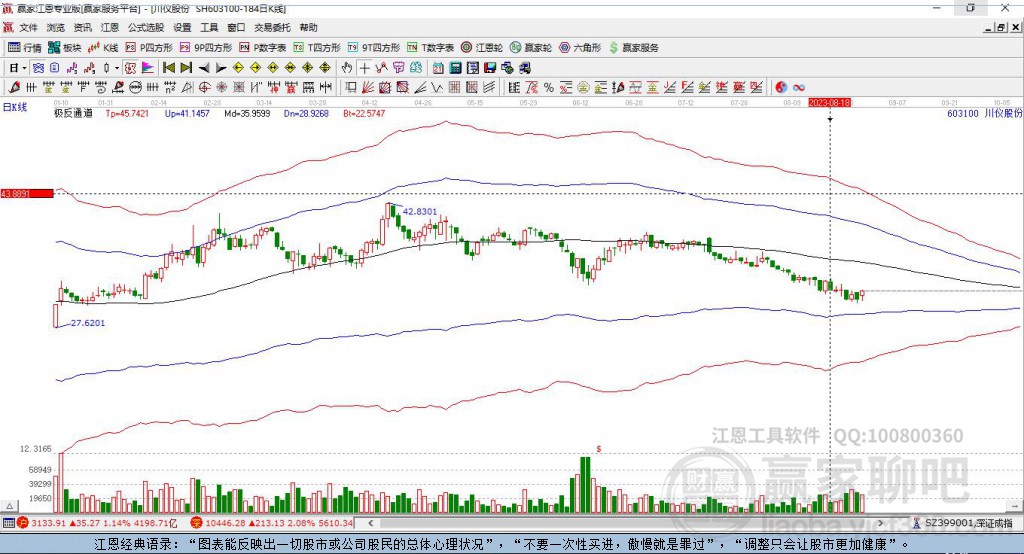The width and height of the screenshot is (1024, 554).
Task: Step chart right with black right arrow
Action: [221, 68]
